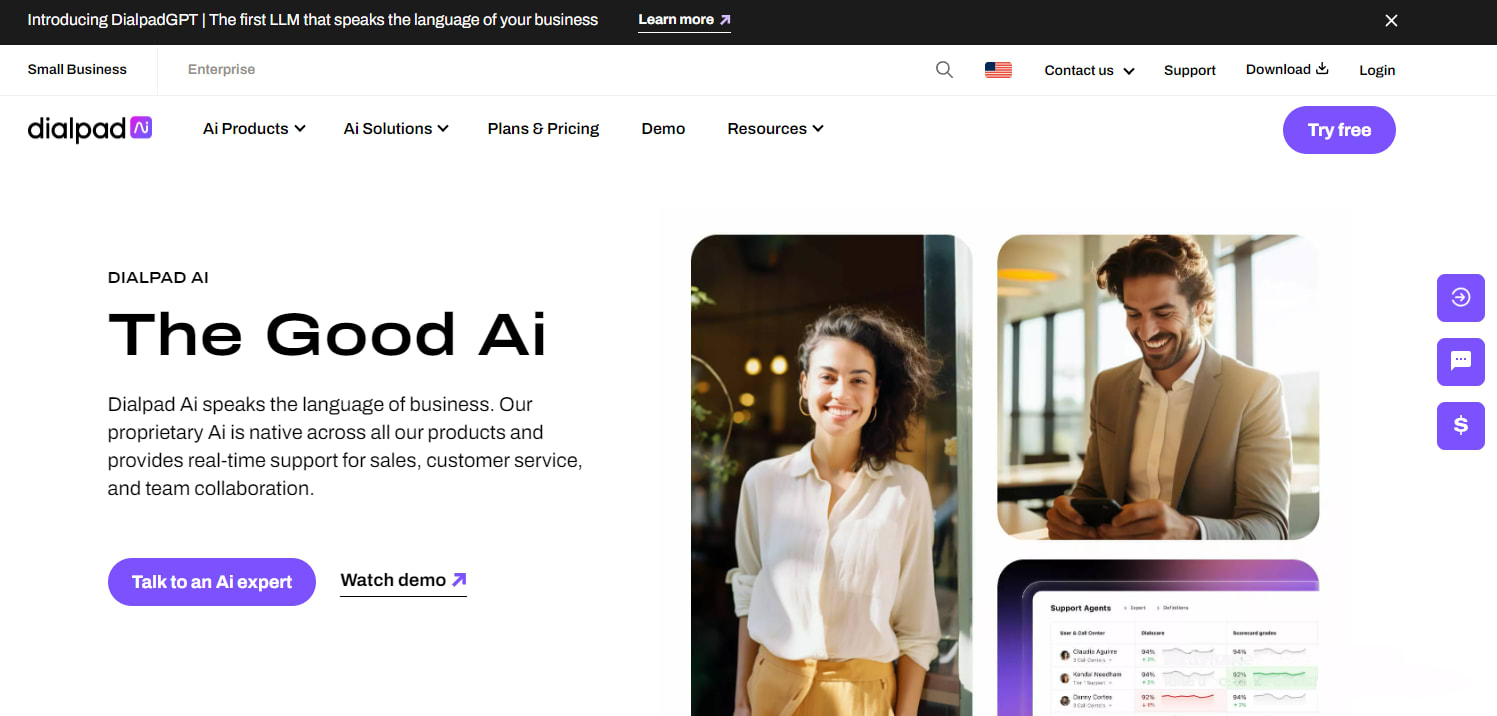This screenshot has width=1497, height=716.
Task: Open the Resources dropdown menu
Action: pyautogui.click(x=775, y=129)
